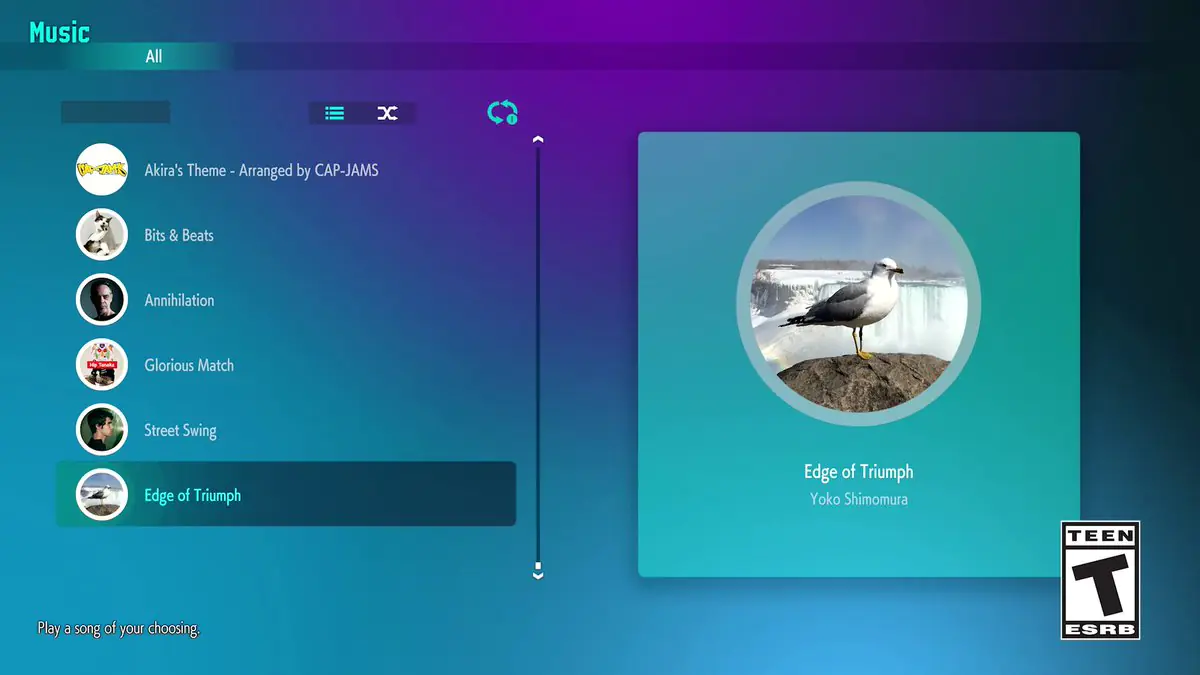Switch to the All tab

[153, 57]
